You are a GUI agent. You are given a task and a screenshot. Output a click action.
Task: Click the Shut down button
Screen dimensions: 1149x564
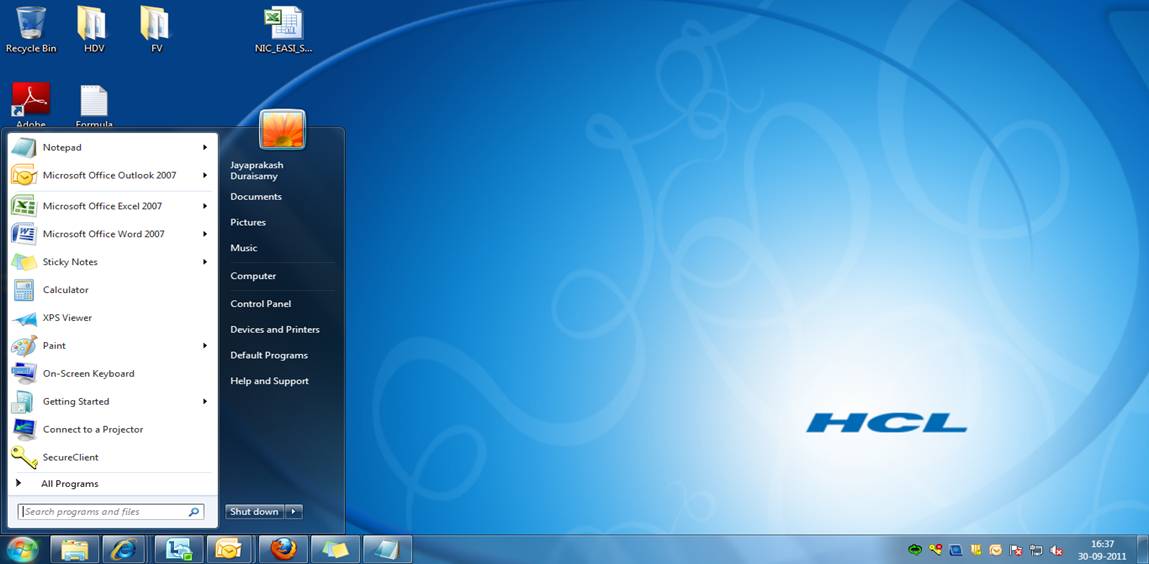point(254,512)
